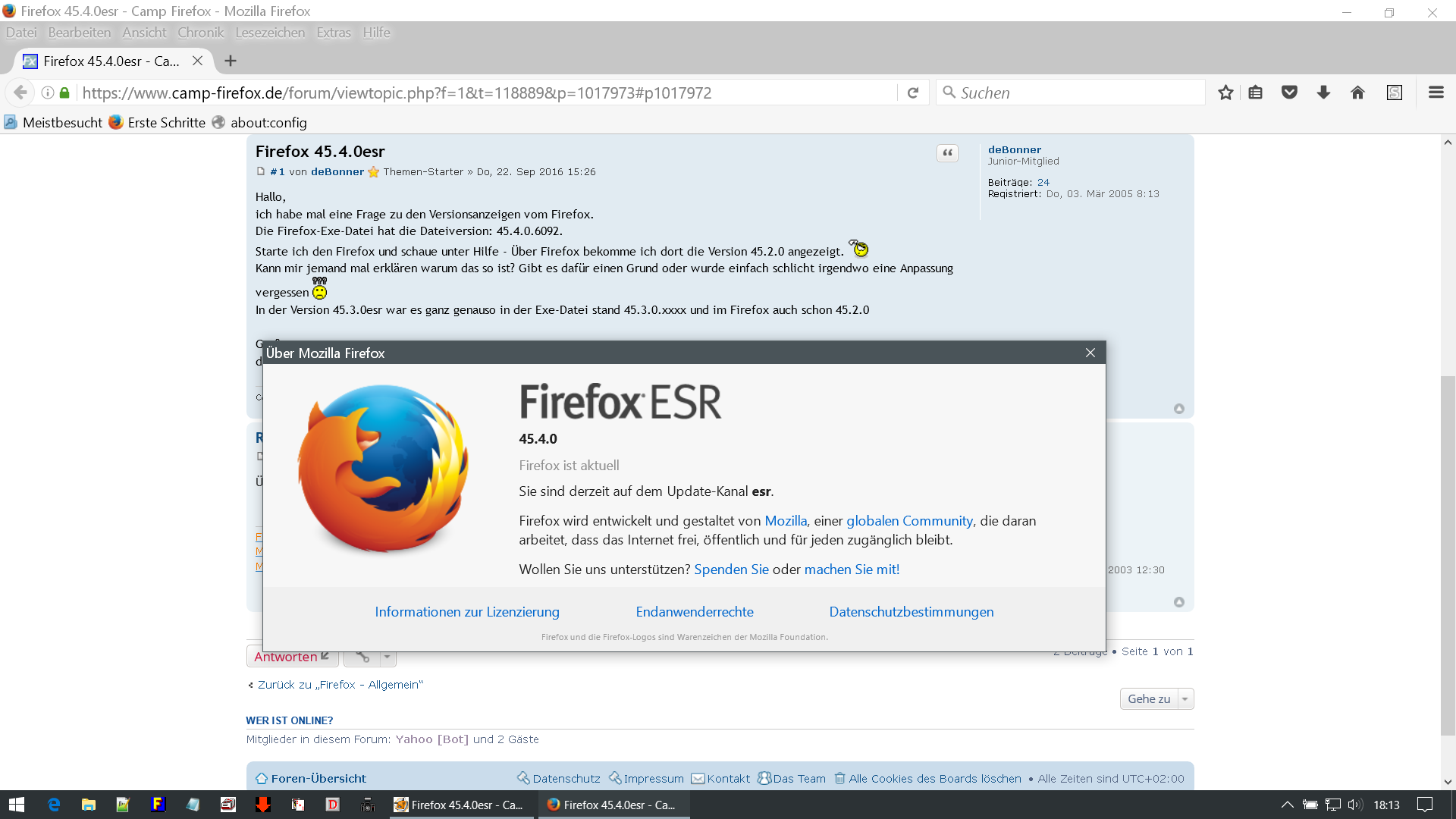Image resolution: width=1456 pixels, height=819 pixels.
Task: Click the Spenden Sie link
Action: pyautogui.click(x=731, y=570)
